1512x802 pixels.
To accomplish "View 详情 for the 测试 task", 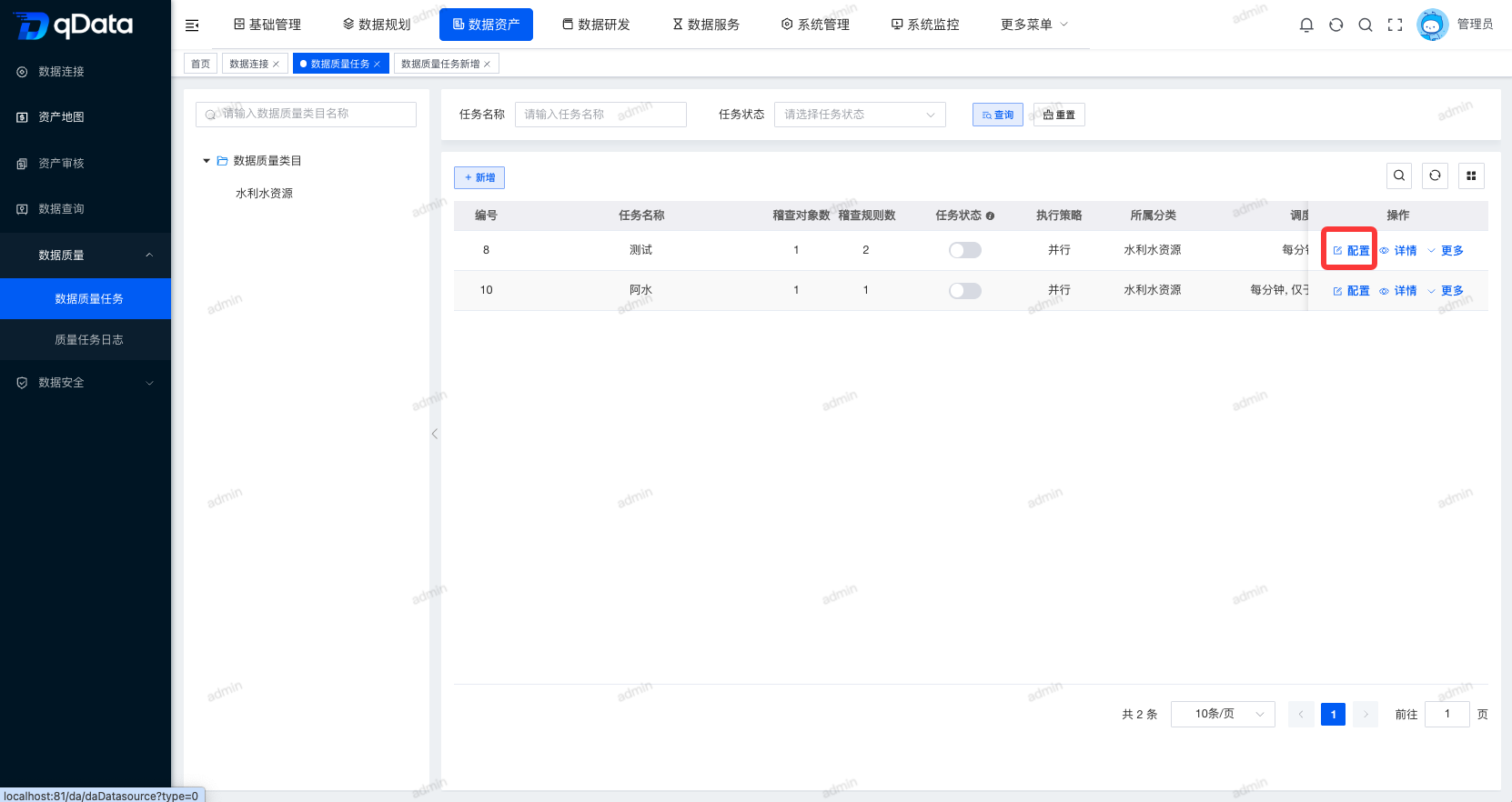I will tap(1398, 250).
